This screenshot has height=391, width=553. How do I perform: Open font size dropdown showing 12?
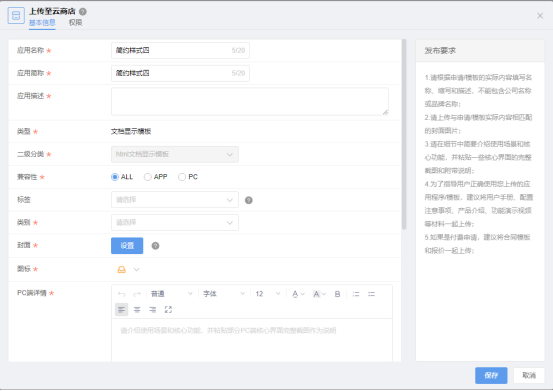coord(268,294)
